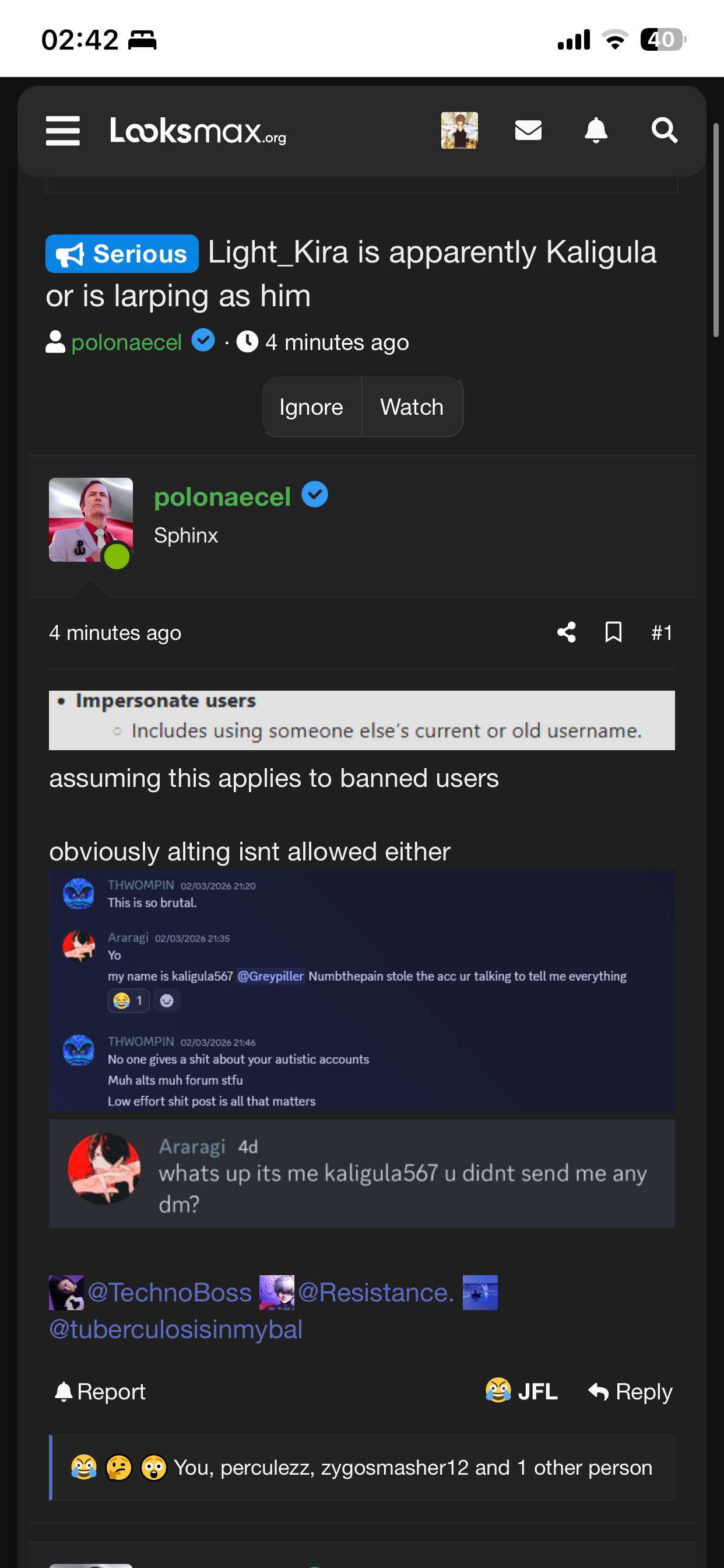
Task: Reply to polonaecel's post
Action: (x=630, y=1391)
